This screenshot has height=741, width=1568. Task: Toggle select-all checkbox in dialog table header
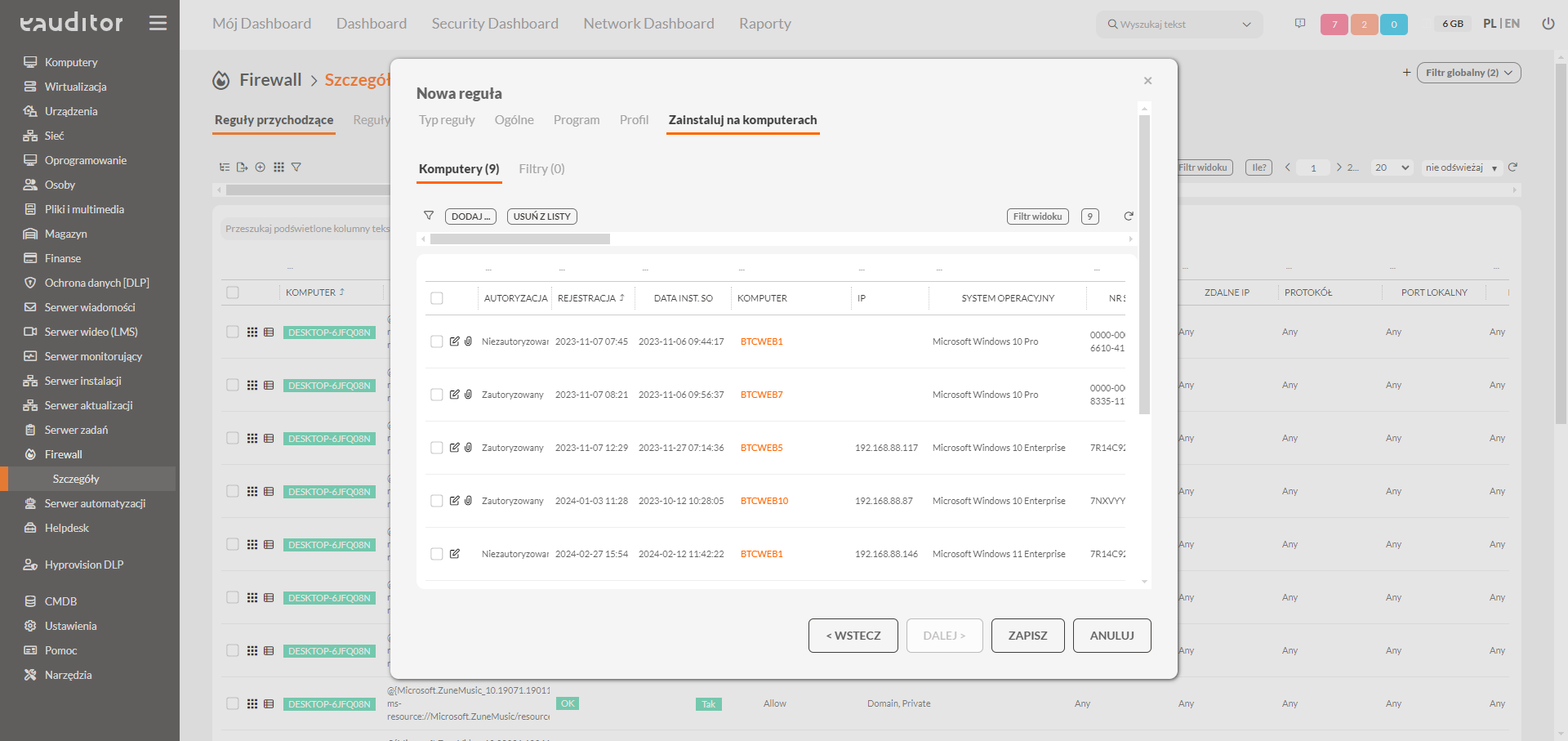437,298
